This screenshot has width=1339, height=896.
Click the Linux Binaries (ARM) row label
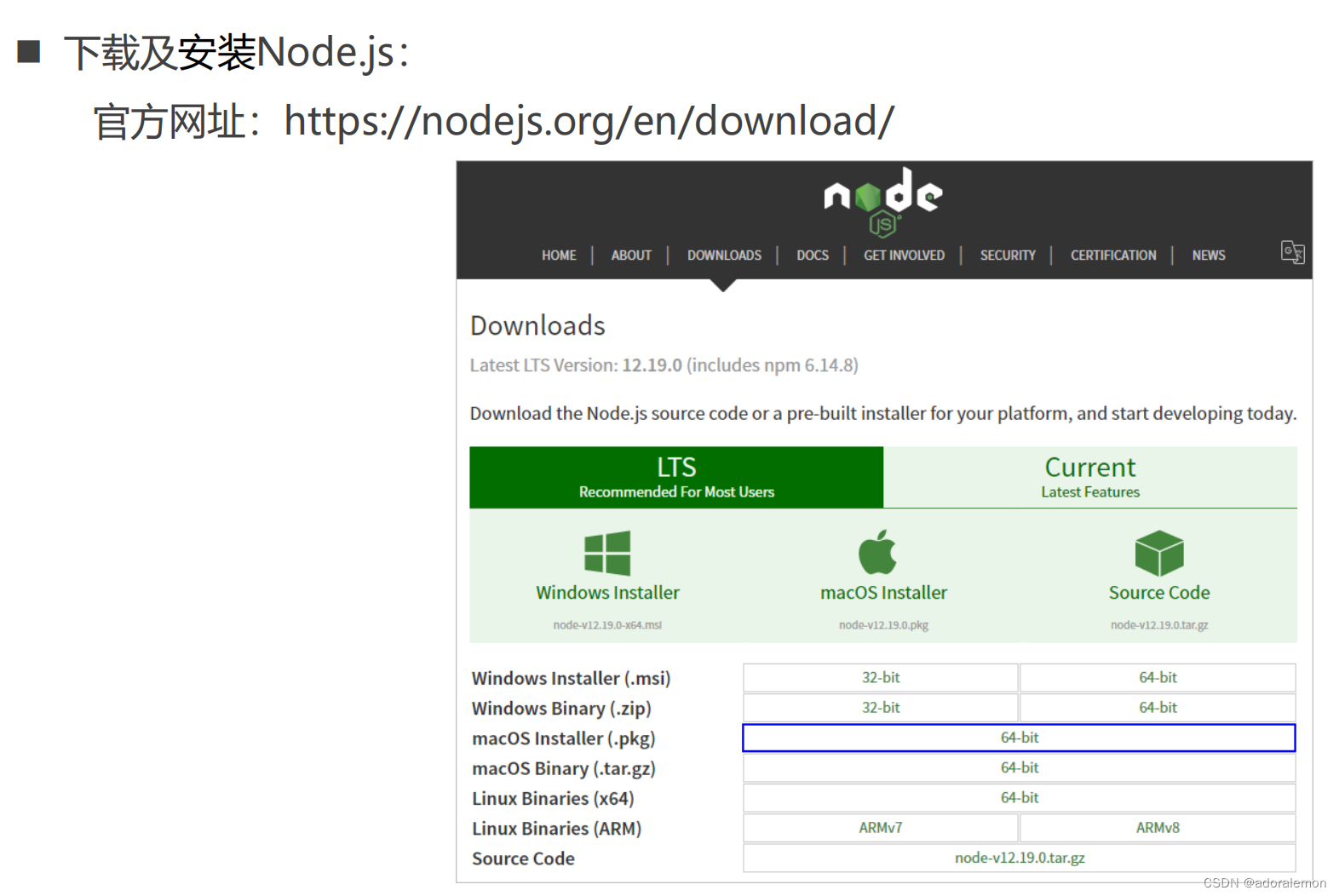[x=556, y=829]
